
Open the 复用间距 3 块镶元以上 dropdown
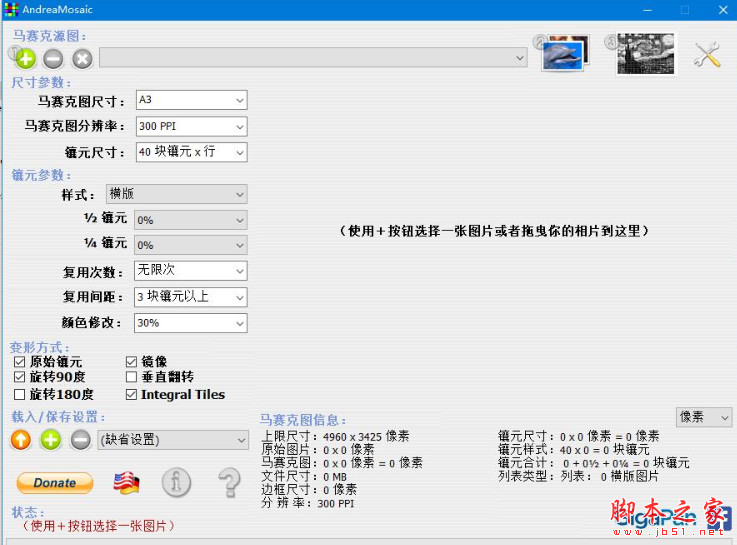click(x=190, y=297)
